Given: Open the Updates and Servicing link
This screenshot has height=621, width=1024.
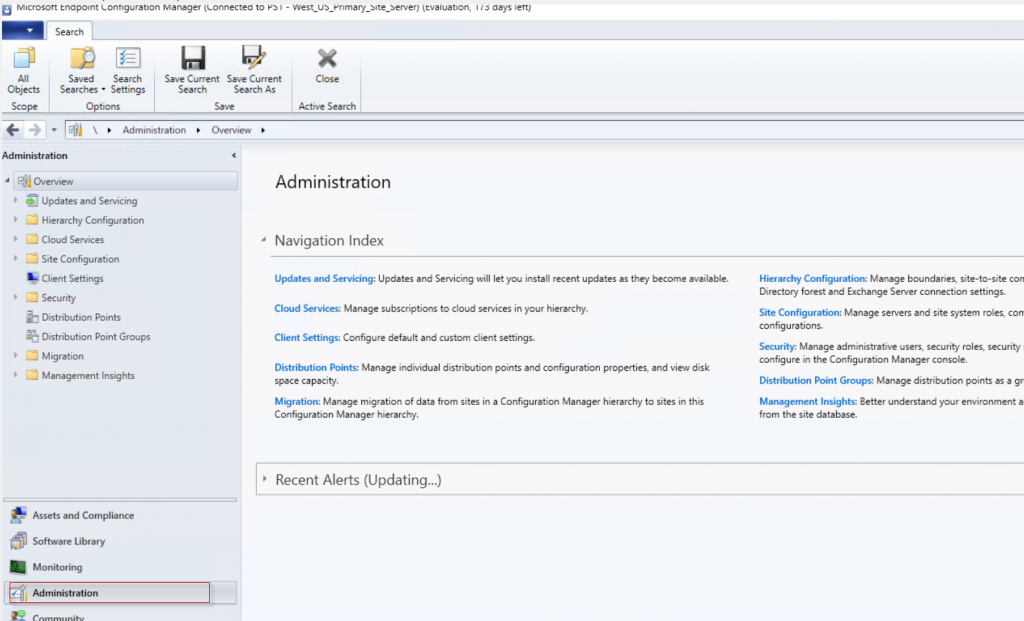Looking at the screenshot, I should (325, 278).
